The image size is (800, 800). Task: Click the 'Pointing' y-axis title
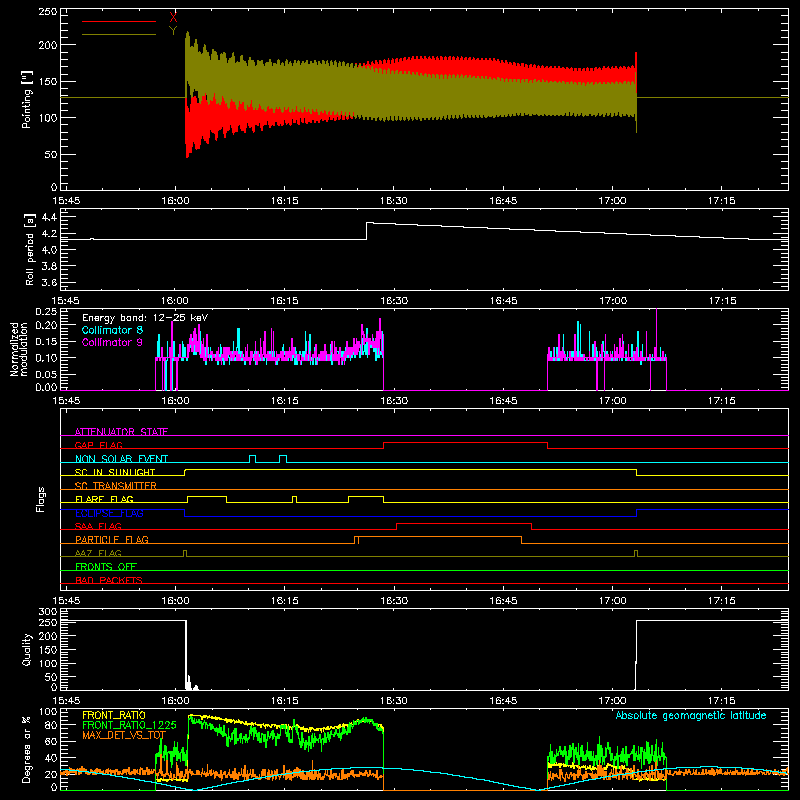pos(27,99)
